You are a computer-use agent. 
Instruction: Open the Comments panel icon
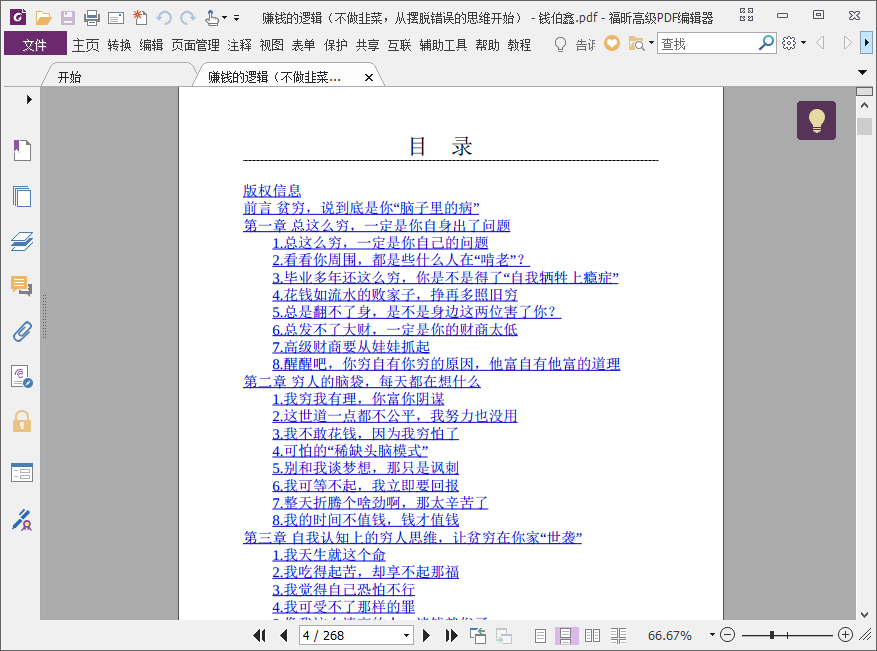click(22, 286)
